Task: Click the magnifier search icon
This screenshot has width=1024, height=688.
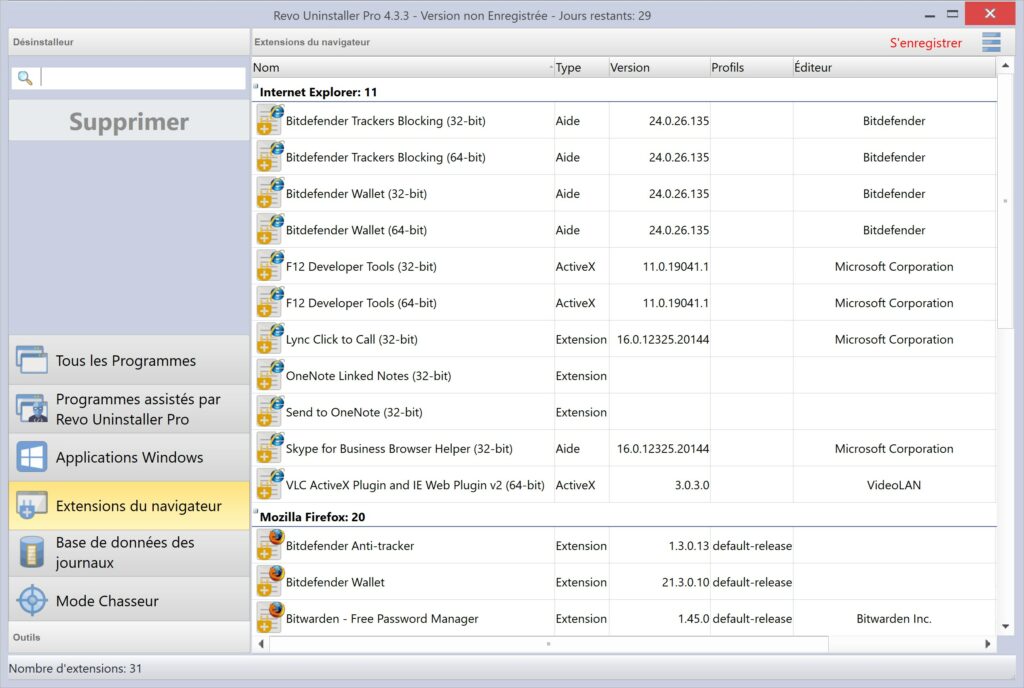Action: [x=25, y=78]
